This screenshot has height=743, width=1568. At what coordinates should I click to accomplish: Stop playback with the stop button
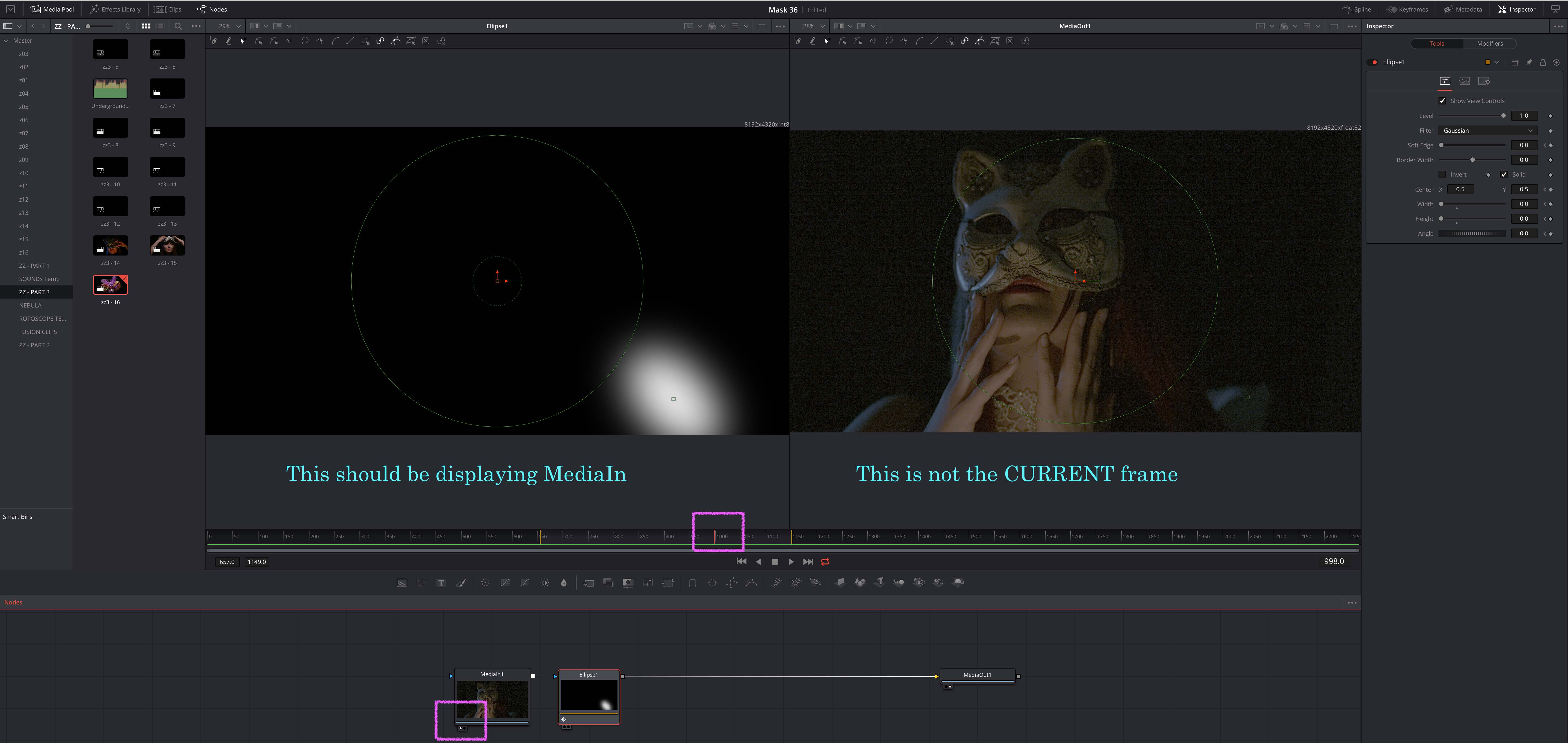pyautogui.click(x=775, y=562)
